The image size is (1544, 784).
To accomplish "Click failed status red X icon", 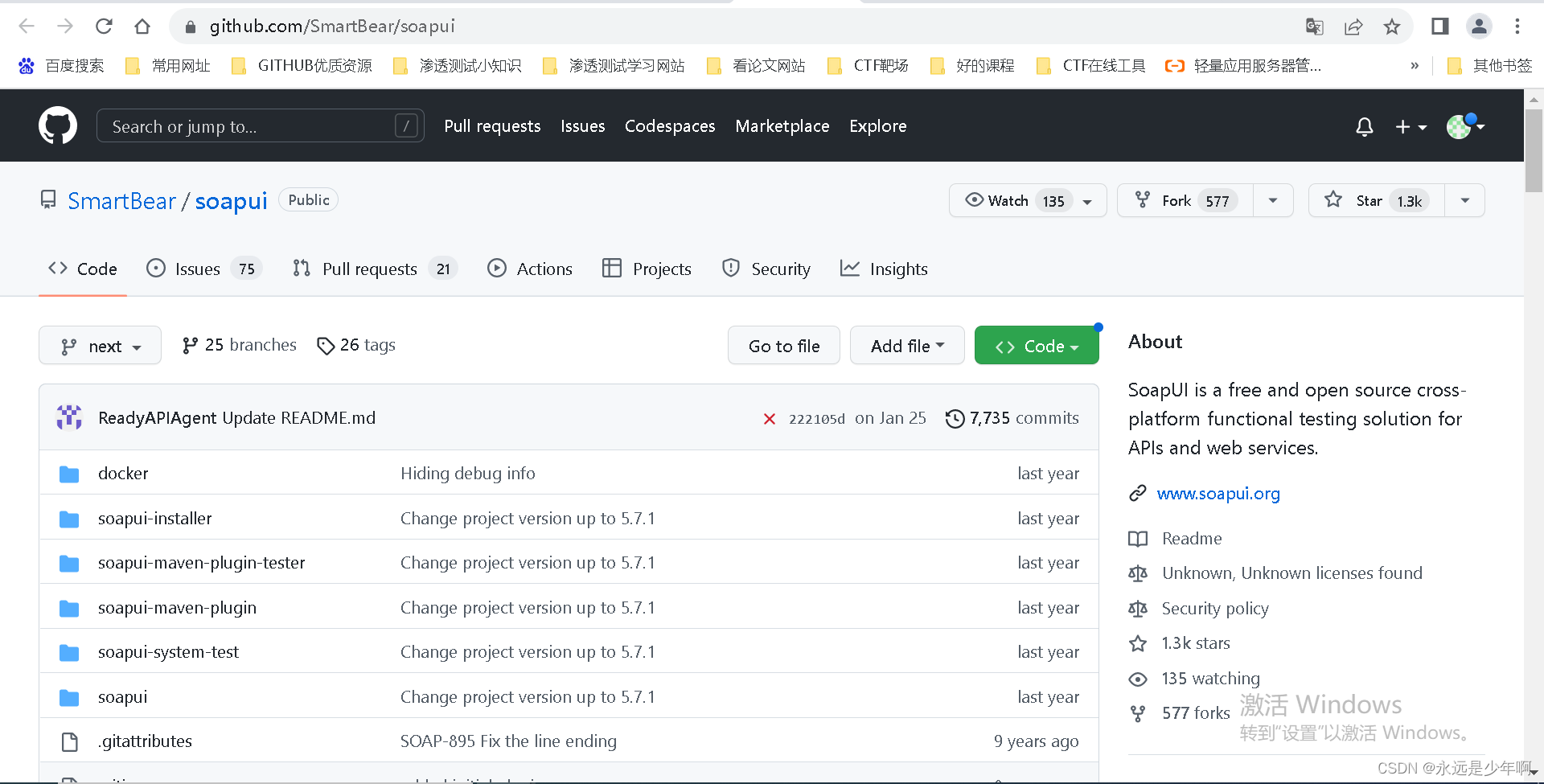I will [x=770, y=419].
